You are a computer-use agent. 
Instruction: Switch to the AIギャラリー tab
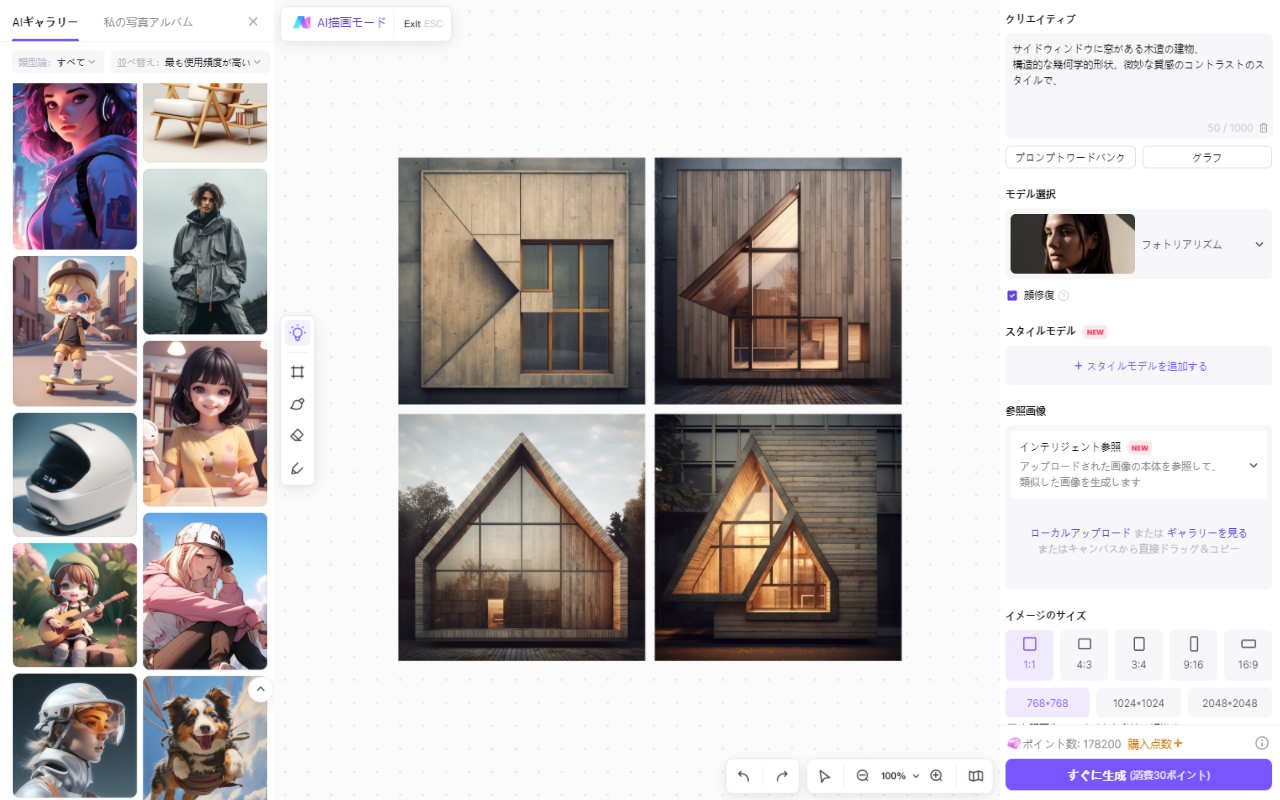[45, 22]
